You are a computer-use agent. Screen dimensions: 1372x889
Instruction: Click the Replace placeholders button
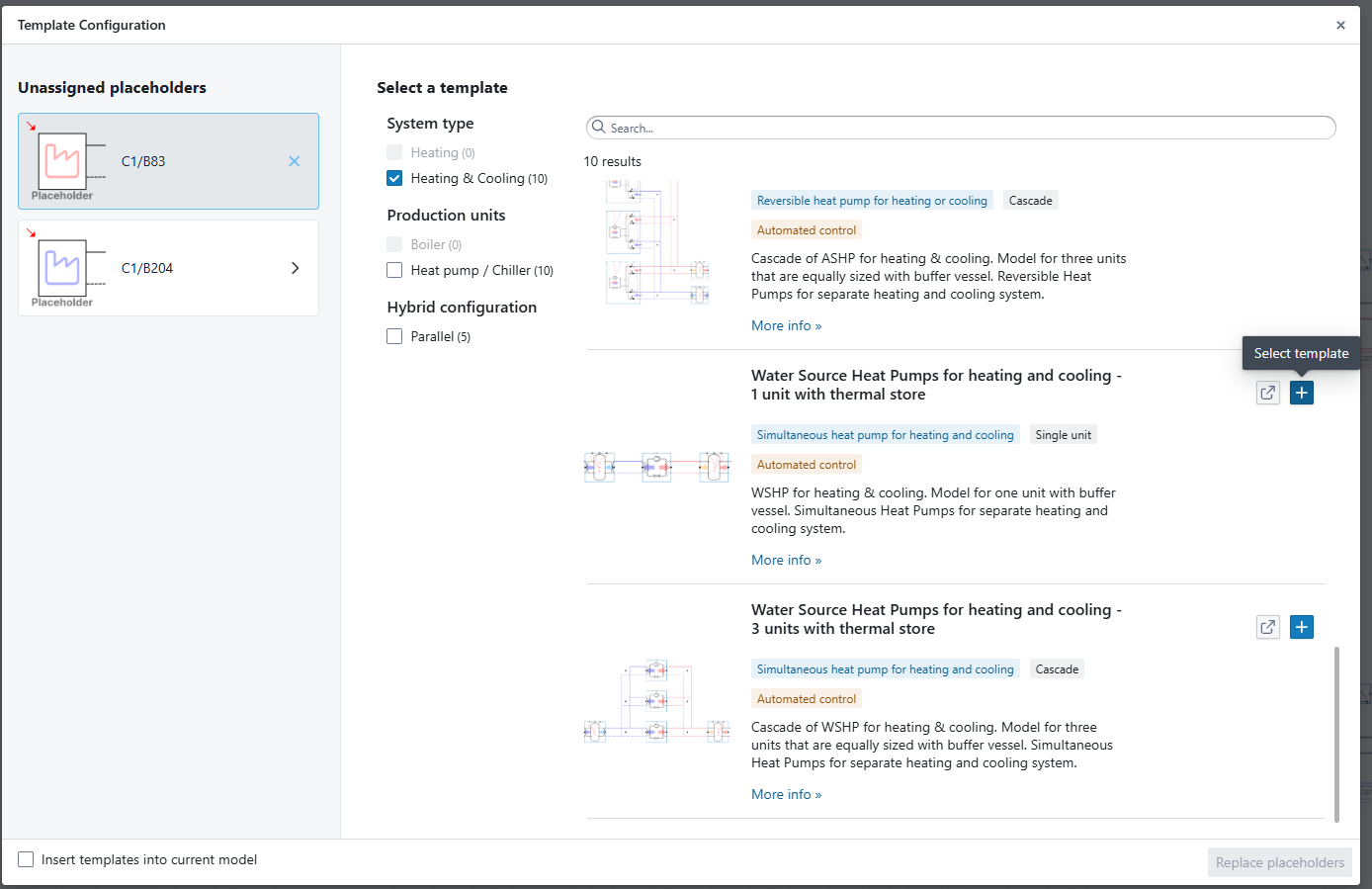1279,862
